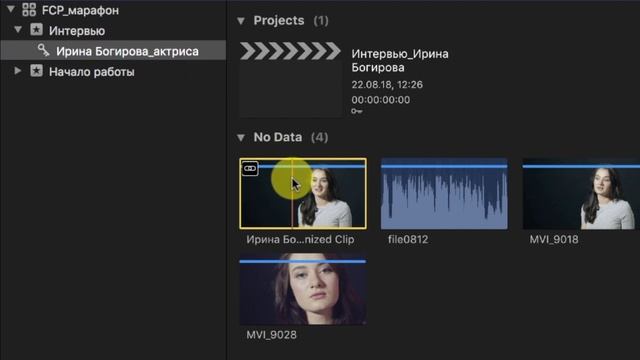Click the date 22.08.18, 12:26
The width and height of the screenshot is (640, 360).
coord(387,84)
